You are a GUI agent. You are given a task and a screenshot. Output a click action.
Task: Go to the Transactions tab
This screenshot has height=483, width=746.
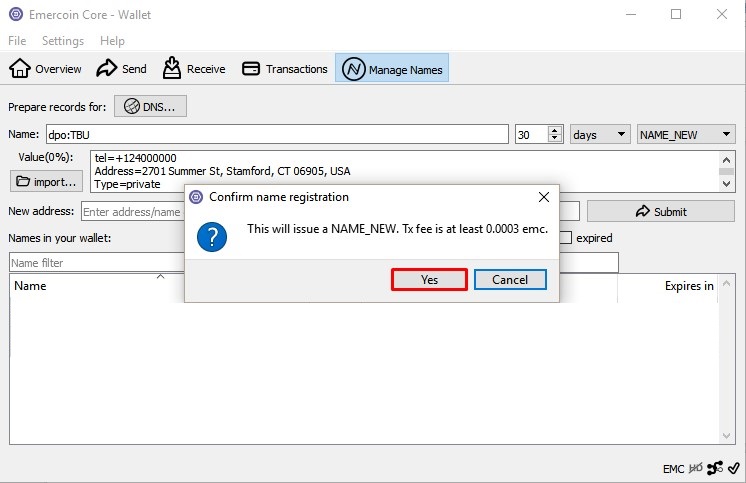[x=285, y=69]
